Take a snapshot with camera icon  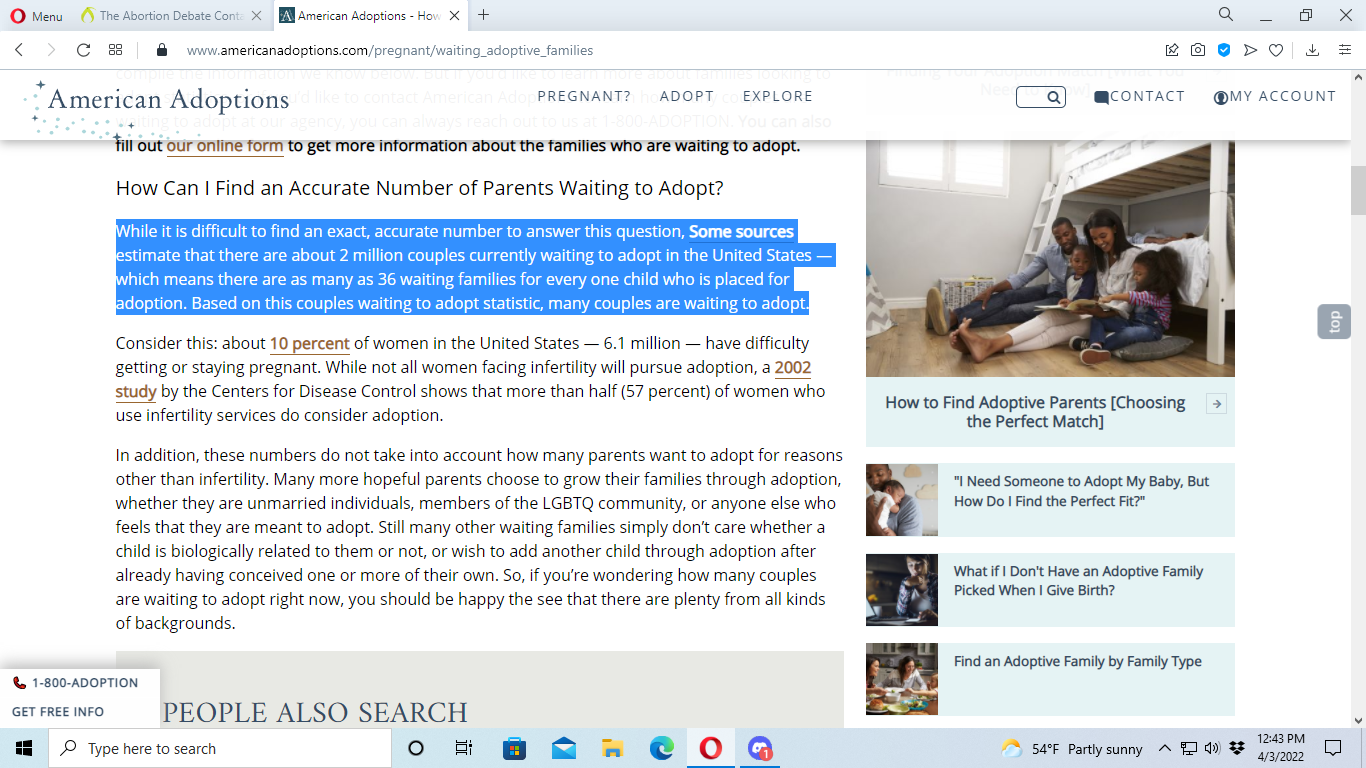point(1198,50)
